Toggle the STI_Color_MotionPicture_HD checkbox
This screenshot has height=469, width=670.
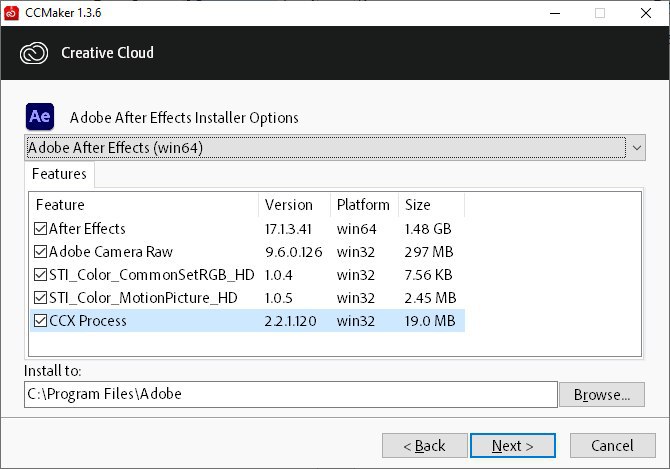(40, 298)
